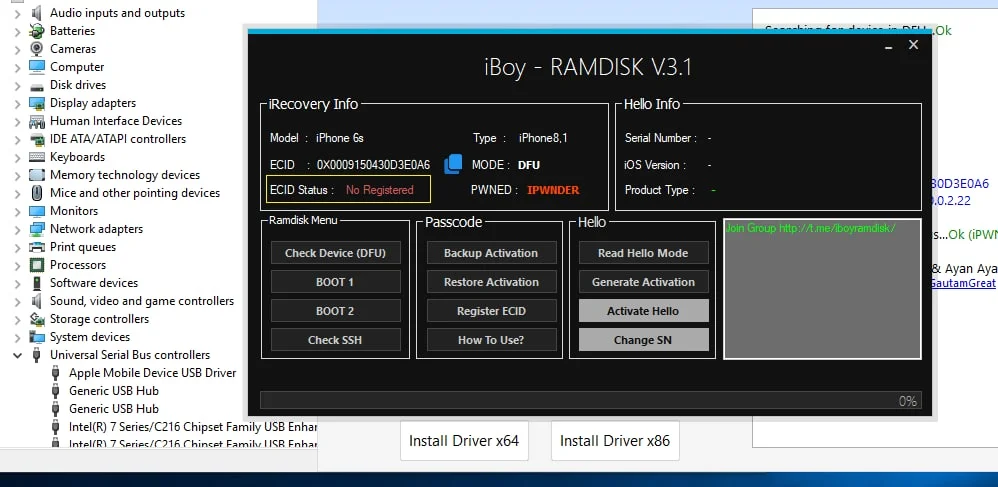This screenshot has height=487, width=998.
Task: Click the BOOT 1 button
Action: point(335,282)
